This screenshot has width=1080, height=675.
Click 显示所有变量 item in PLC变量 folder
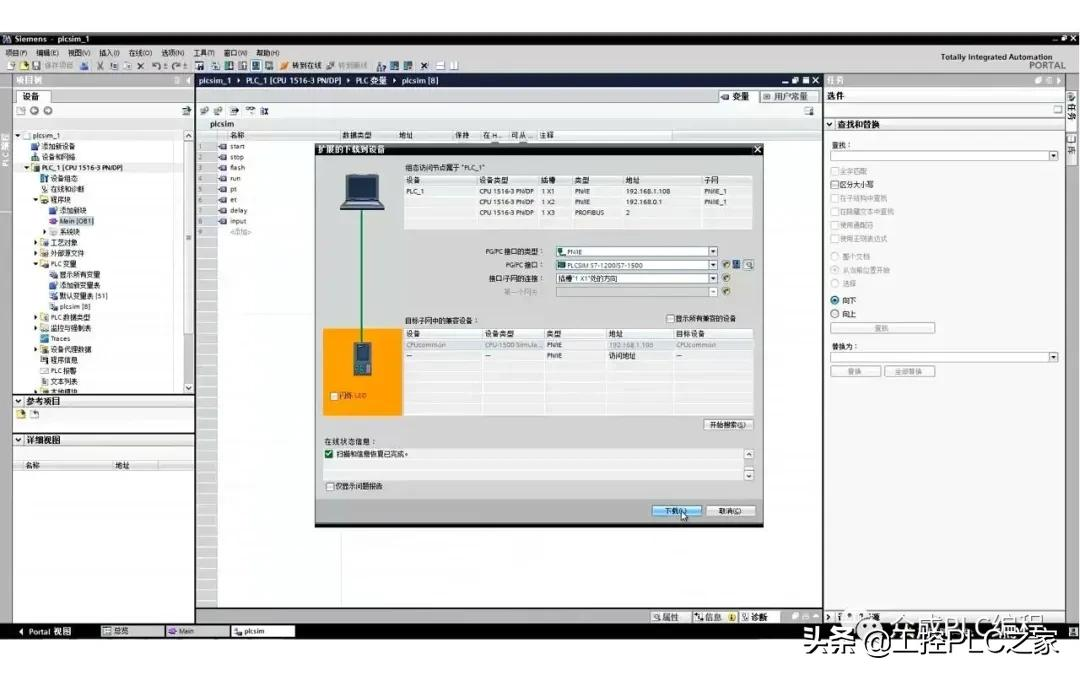coord(74,275)
